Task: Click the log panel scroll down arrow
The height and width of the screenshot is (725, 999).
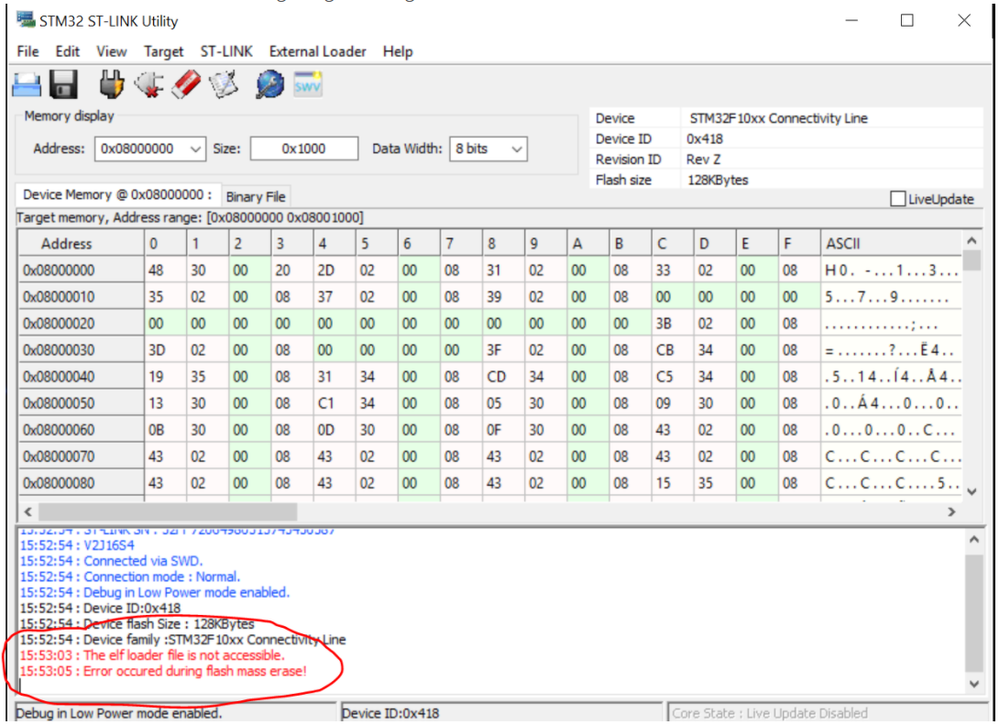Action: (x=974, y=684)
